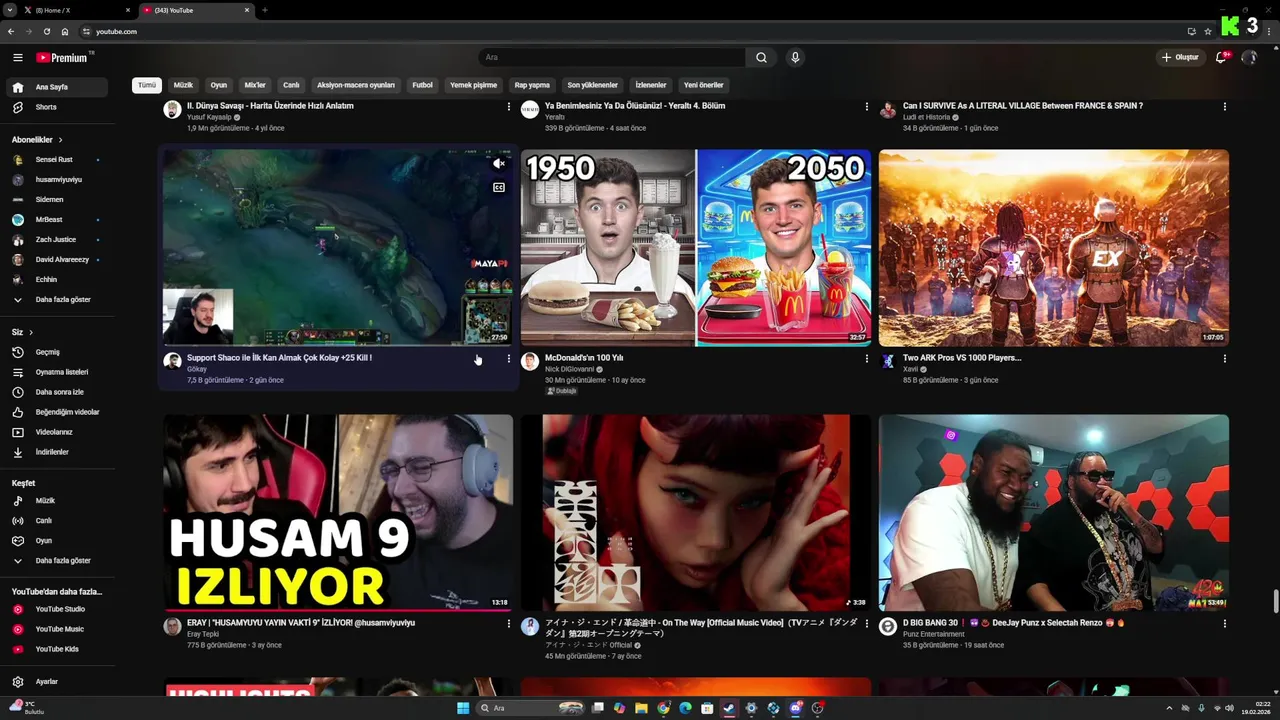Open Ayarlar settings in sidebar
Viewport: 1280px width, 720px height.
point(55,681)
